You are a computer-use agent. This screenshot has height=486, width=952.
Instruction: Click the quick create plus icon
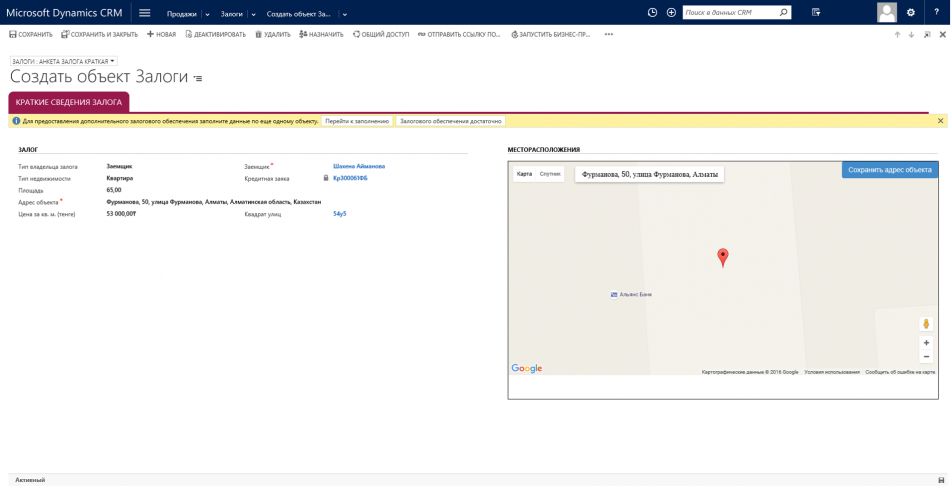pos(671,13)
